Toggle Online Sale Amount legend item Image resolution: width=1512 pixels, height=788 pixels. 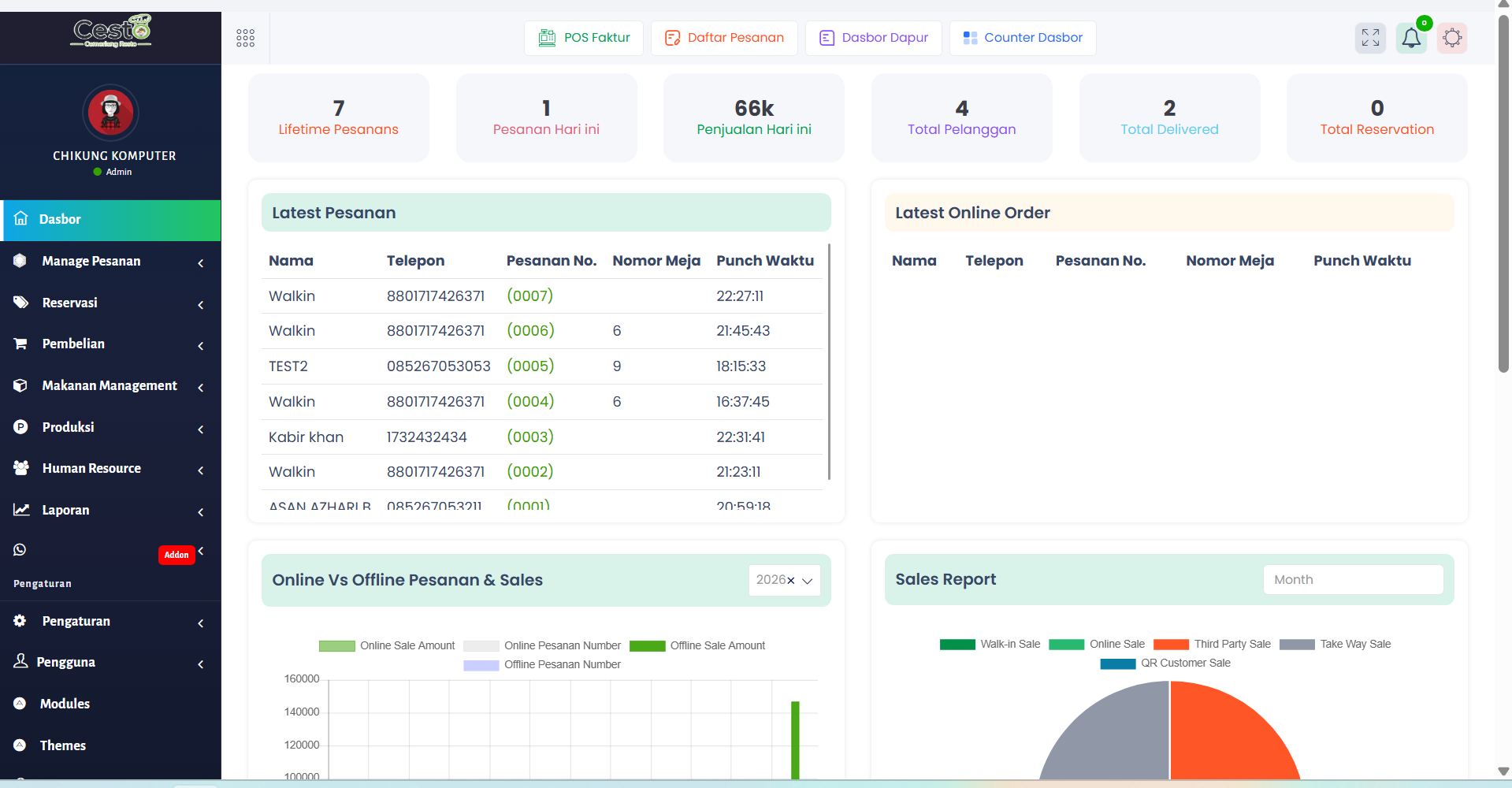[x=386, y=646]
